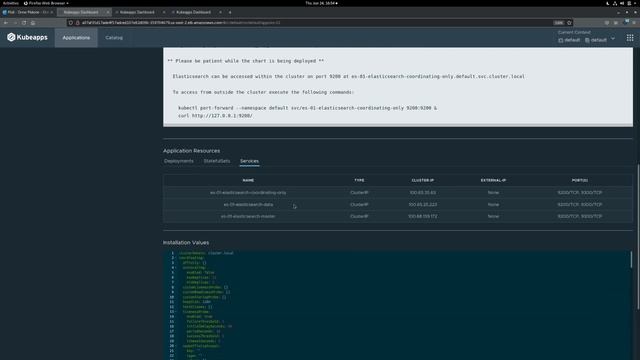The width and height of the screenshot is (640, 360).
Task: Select es-01-elasticsearch-master service name
Action: [x=248, y=216]
